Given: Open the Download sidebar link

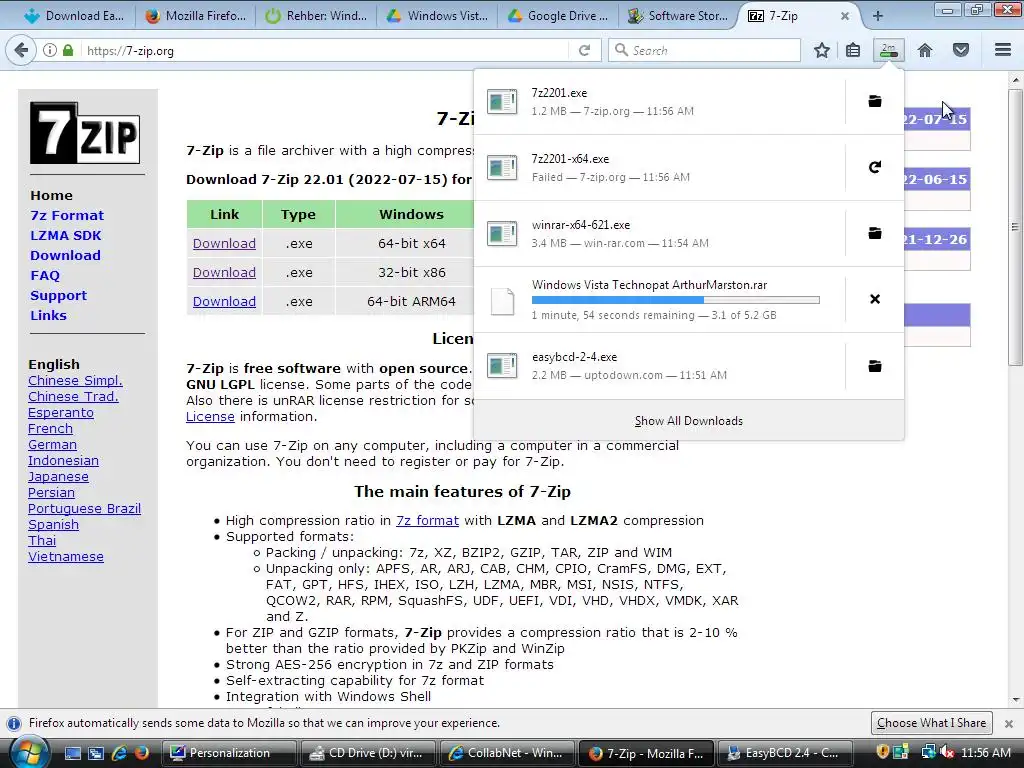Looking at the screenshot, I should click(x=65, y=255).
